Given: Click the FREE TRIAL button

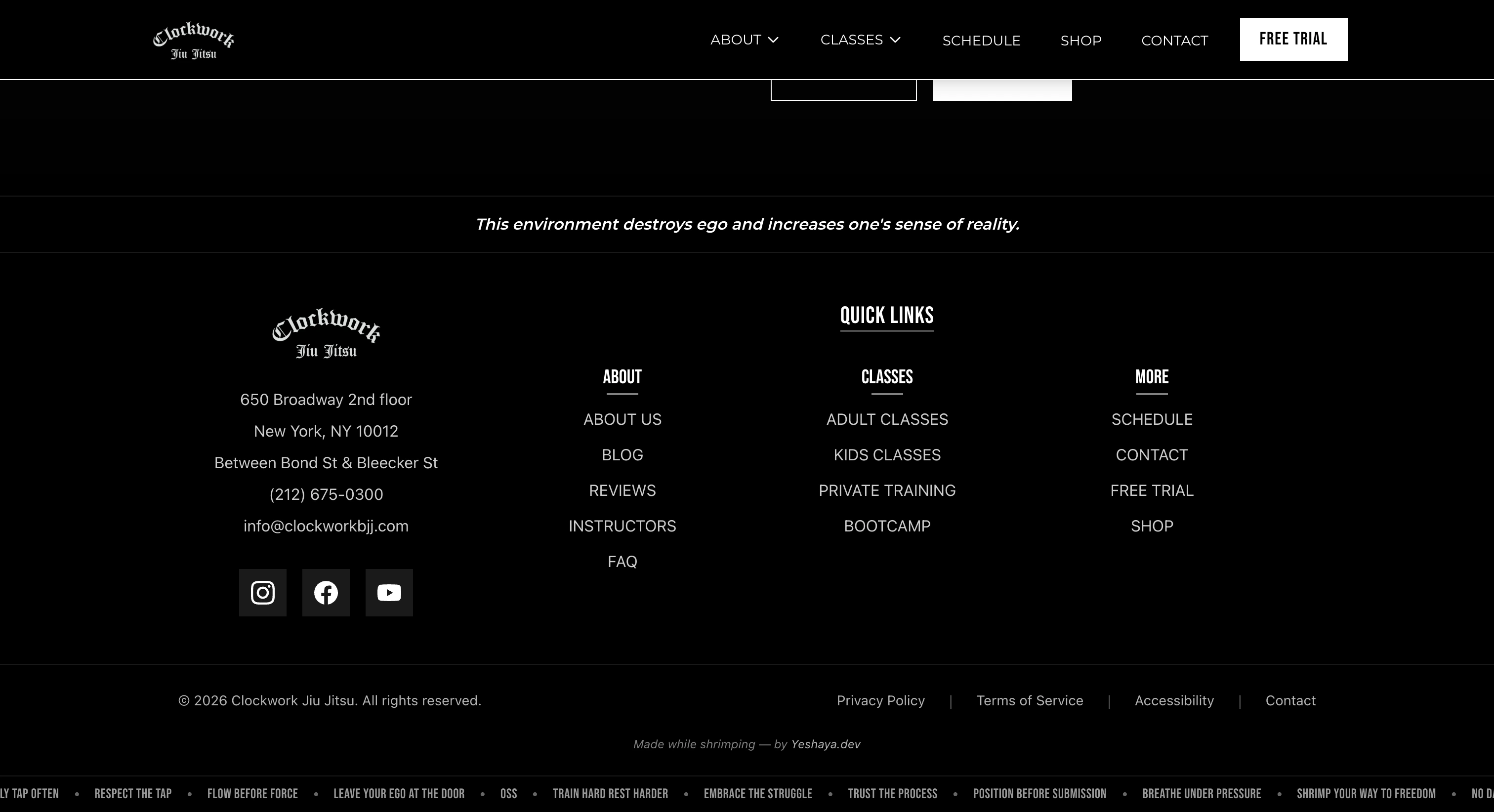Looking at the screenshot, I should (1293, 39).
